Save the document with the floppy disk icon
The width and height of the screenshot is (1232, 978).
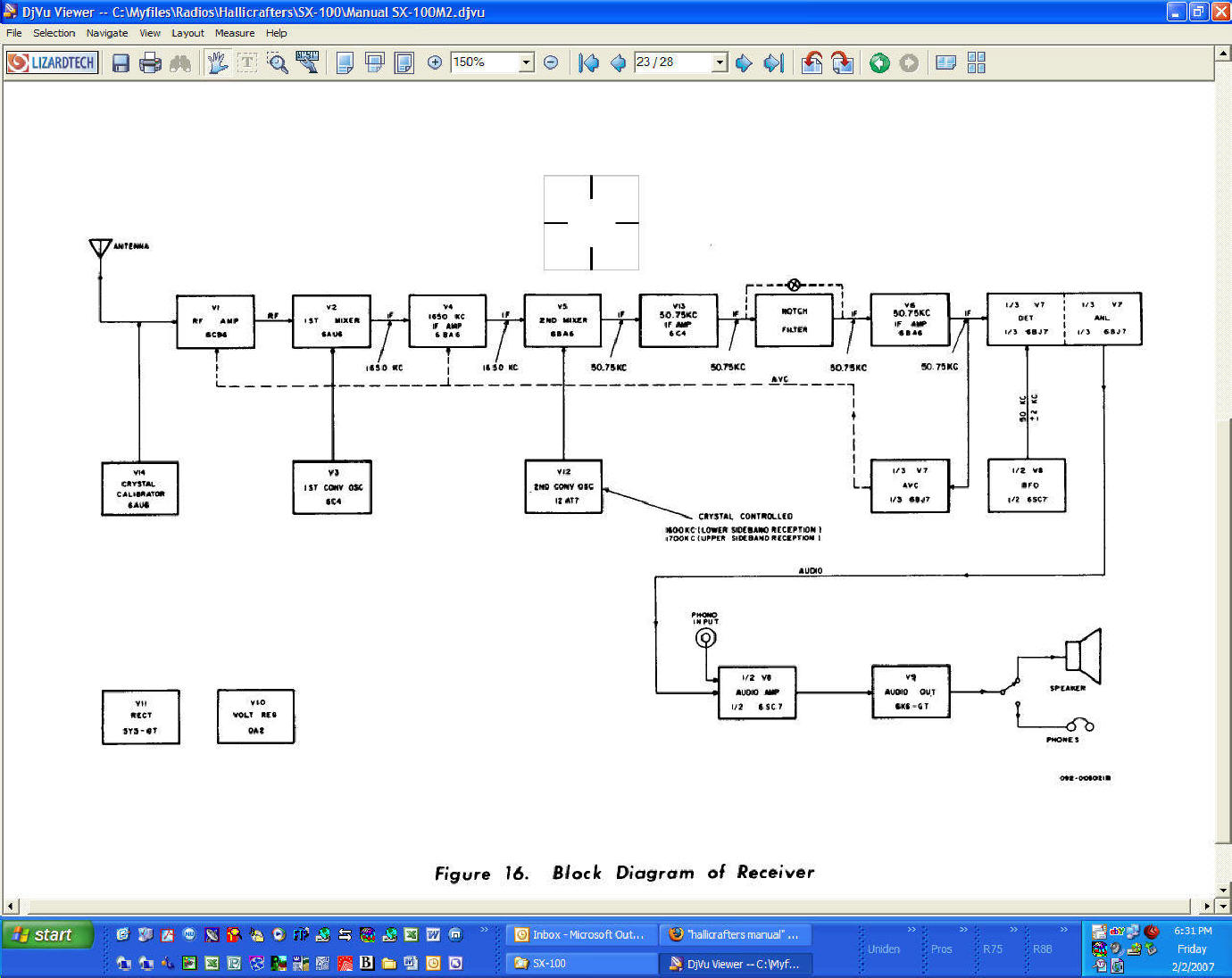121,62
